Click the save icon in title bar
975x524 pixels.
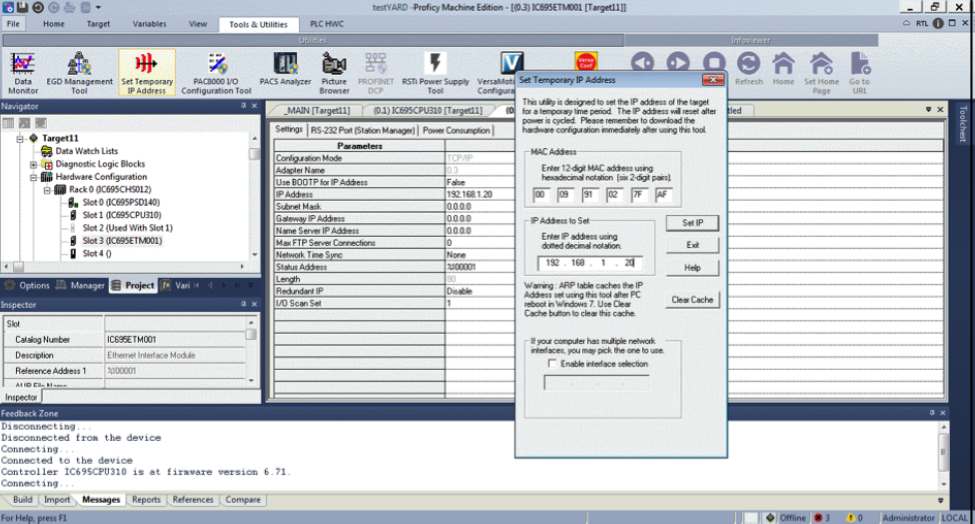coord(22,7)
